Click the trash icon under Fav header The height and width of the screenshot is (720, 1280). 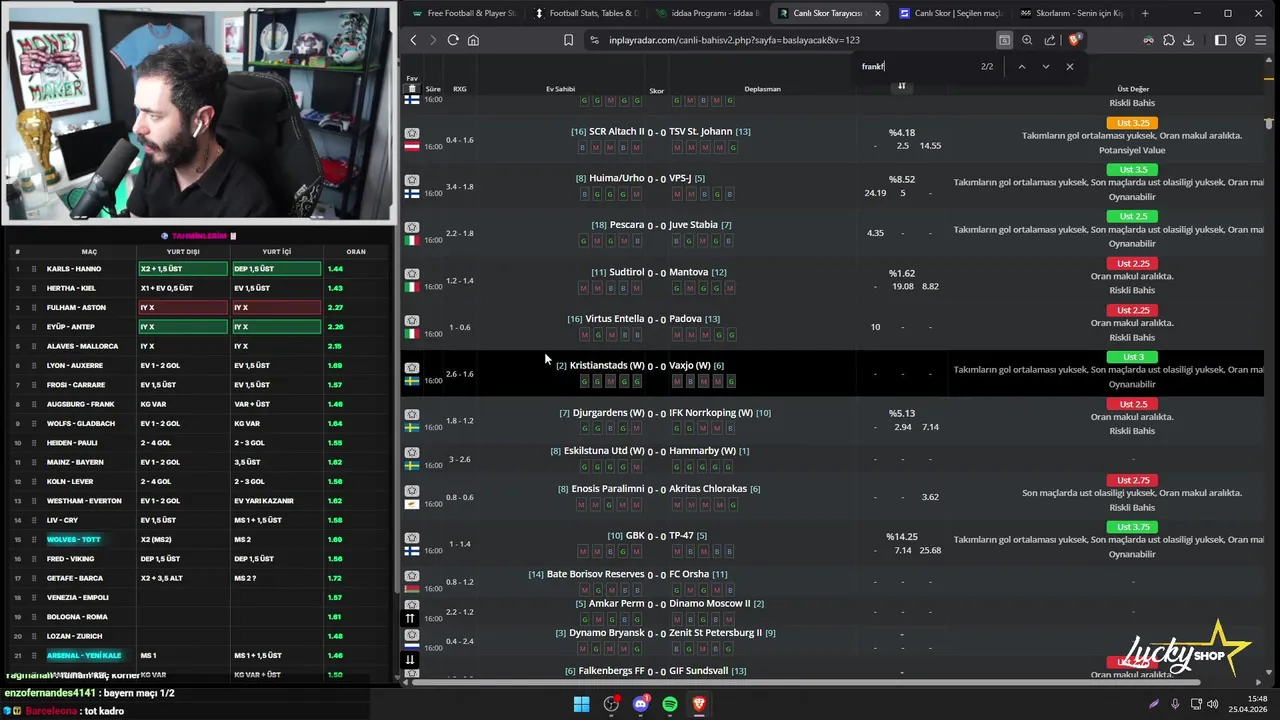tap(412, 89)
